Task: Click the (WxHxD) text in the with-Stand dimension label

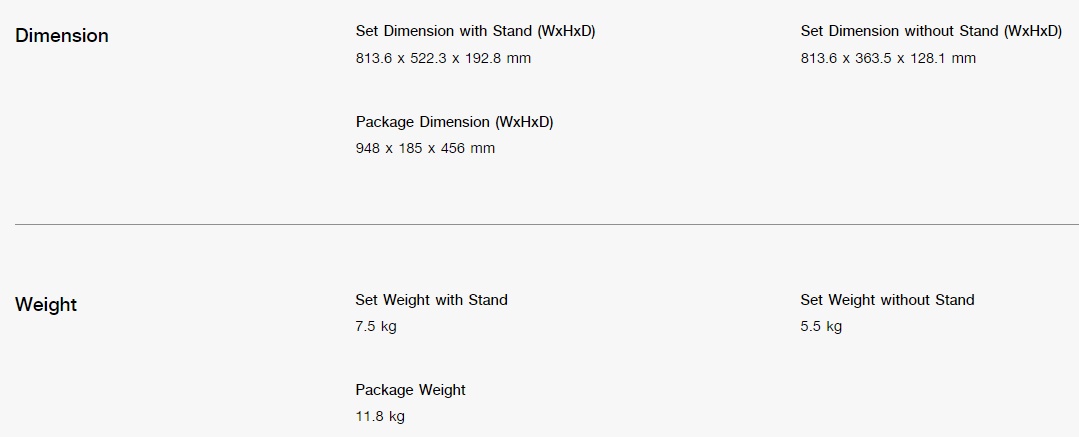Action: tap(567, 31)
